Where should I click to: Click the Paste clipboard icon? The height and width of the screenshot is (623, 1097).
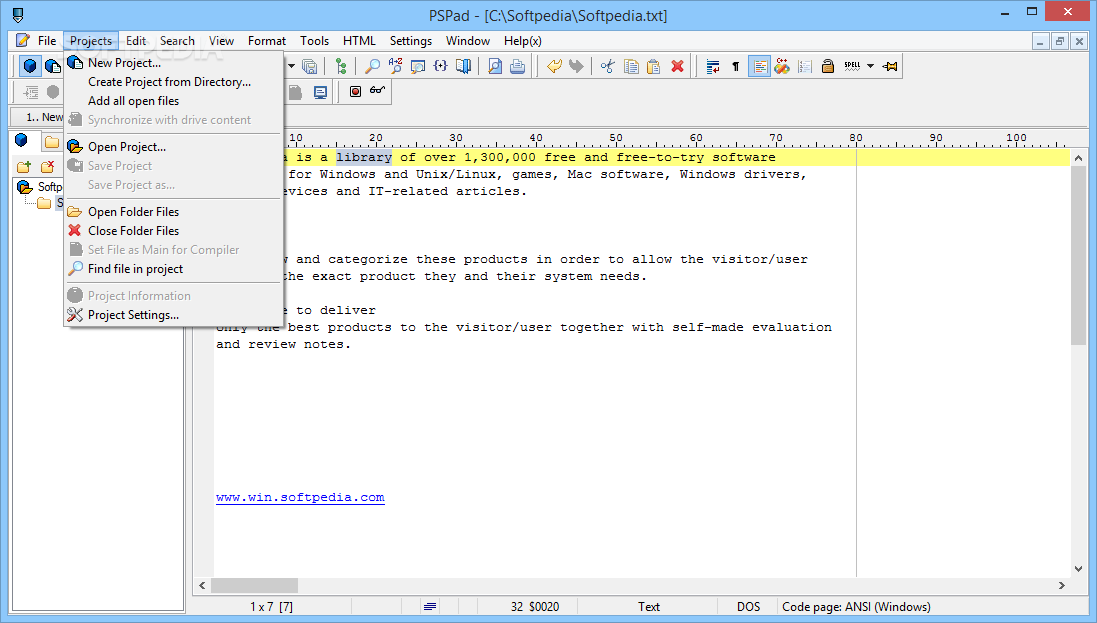point(653,66)
